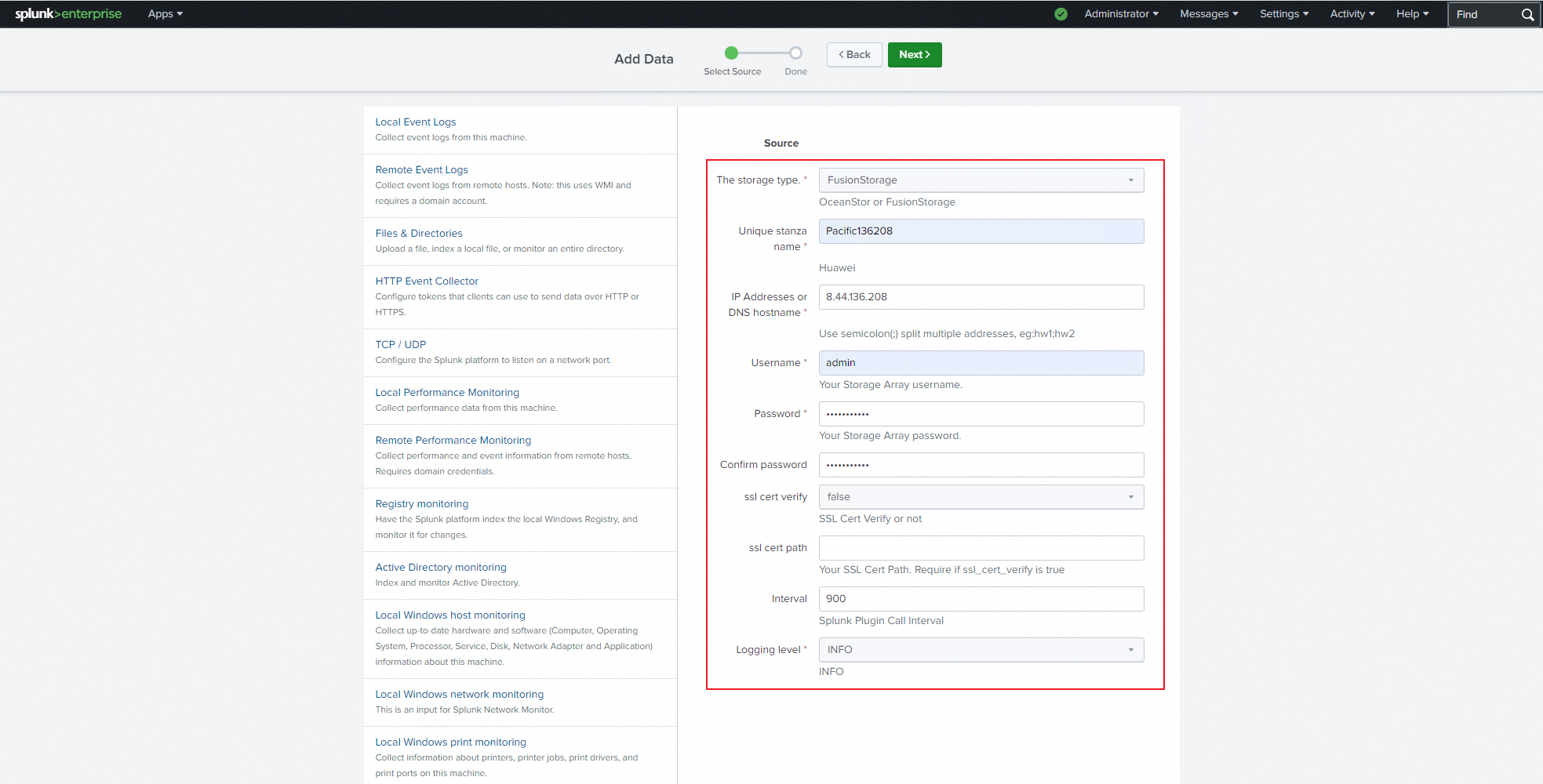Select Files & Directories source
The image size is (1543, 784).
419,234
